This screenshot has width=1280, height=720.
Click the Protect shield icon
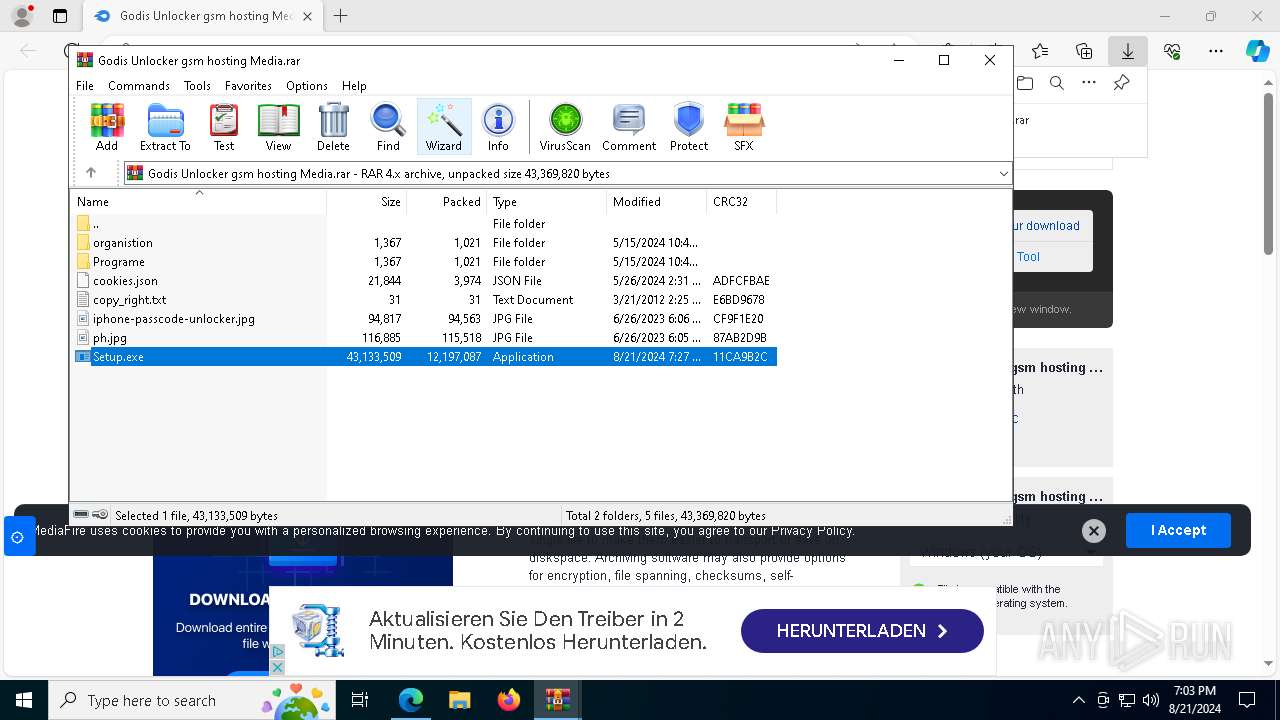pos(689,127)
